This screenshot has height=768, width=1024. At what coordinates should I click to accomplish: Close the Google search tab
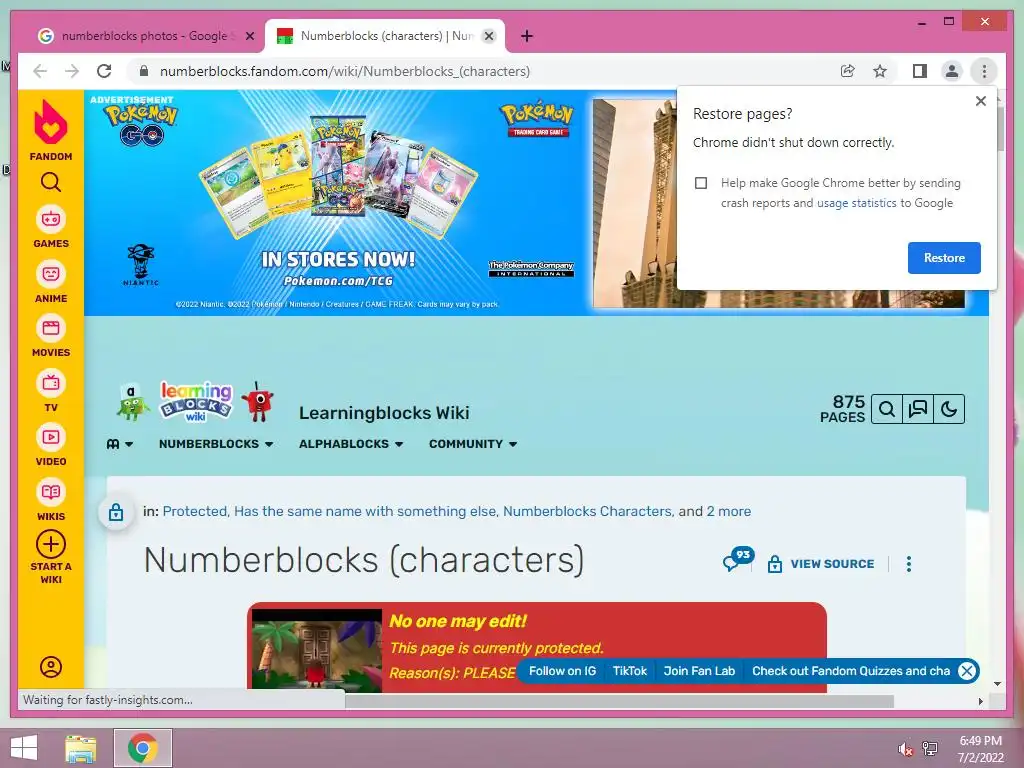[249, 36]
